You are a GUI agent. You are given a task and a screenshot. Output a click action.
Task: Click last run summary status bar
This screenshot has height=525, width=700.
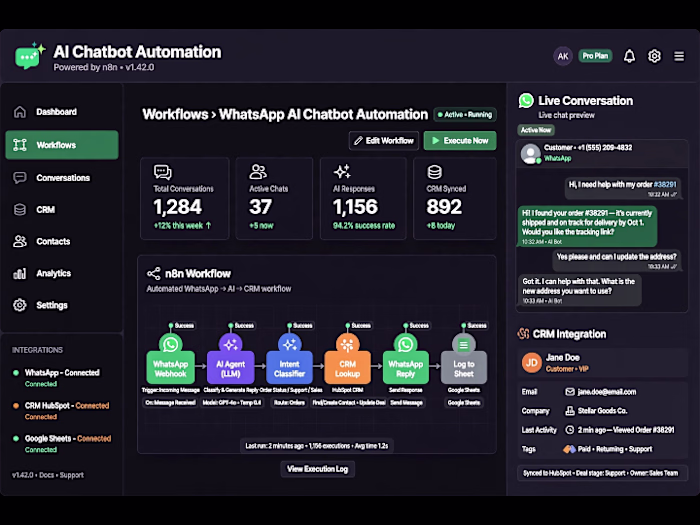tap(317, 446)
